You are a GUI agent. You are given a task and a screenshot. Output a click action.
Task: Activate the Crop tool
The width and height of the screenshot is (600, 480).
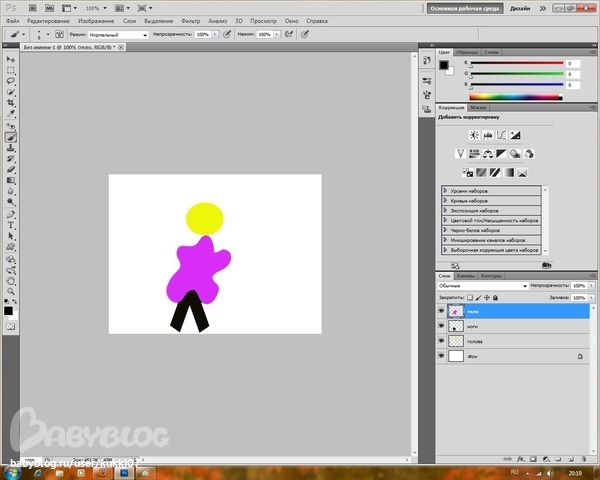click(11, 104)
